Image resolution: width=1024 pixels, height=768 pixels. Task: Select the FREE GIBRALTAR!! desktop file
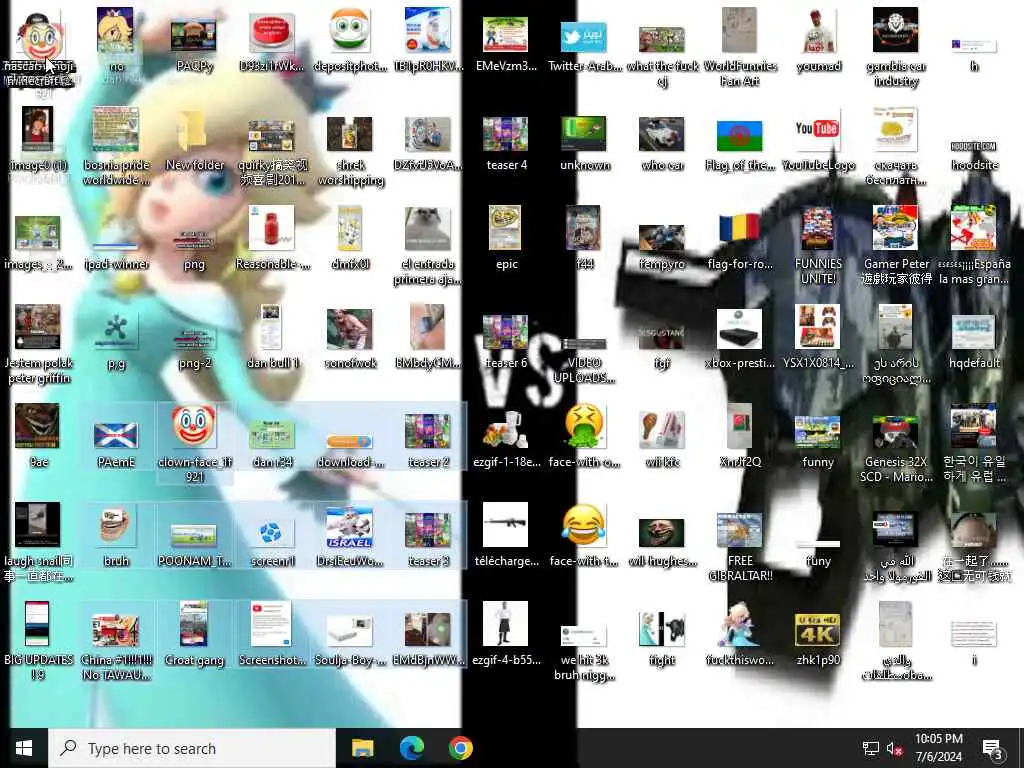click(x=739, y=547)
